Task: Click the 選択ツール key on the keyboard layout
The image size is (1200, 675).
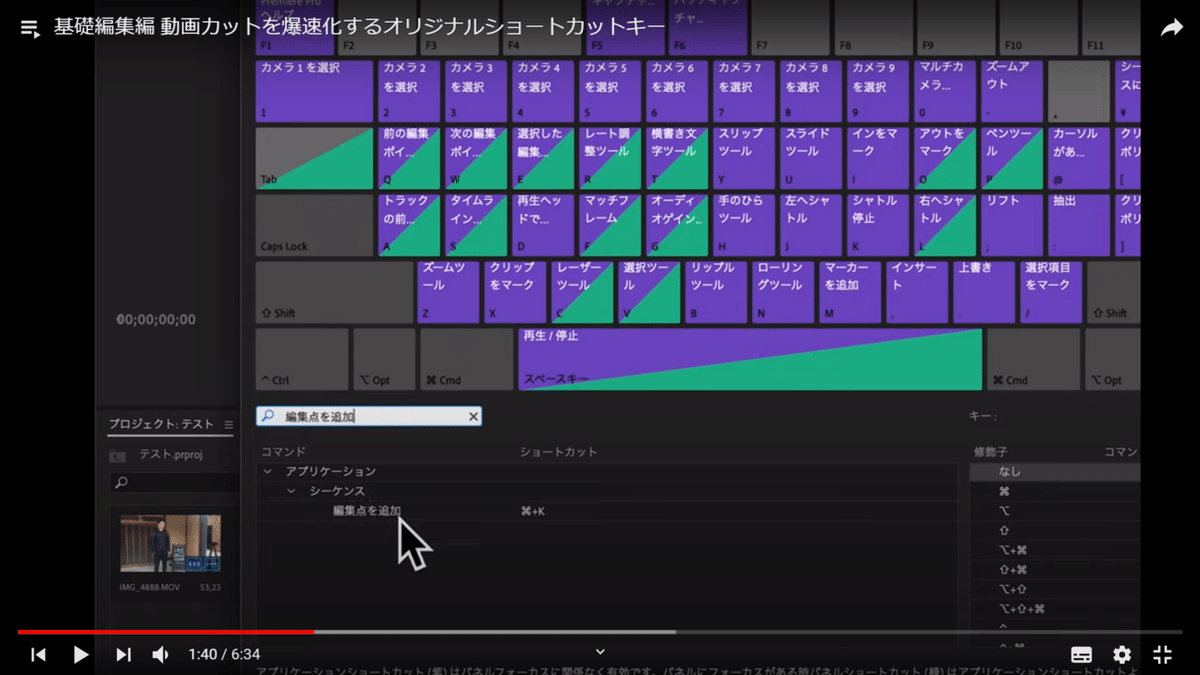Action: 648,290
